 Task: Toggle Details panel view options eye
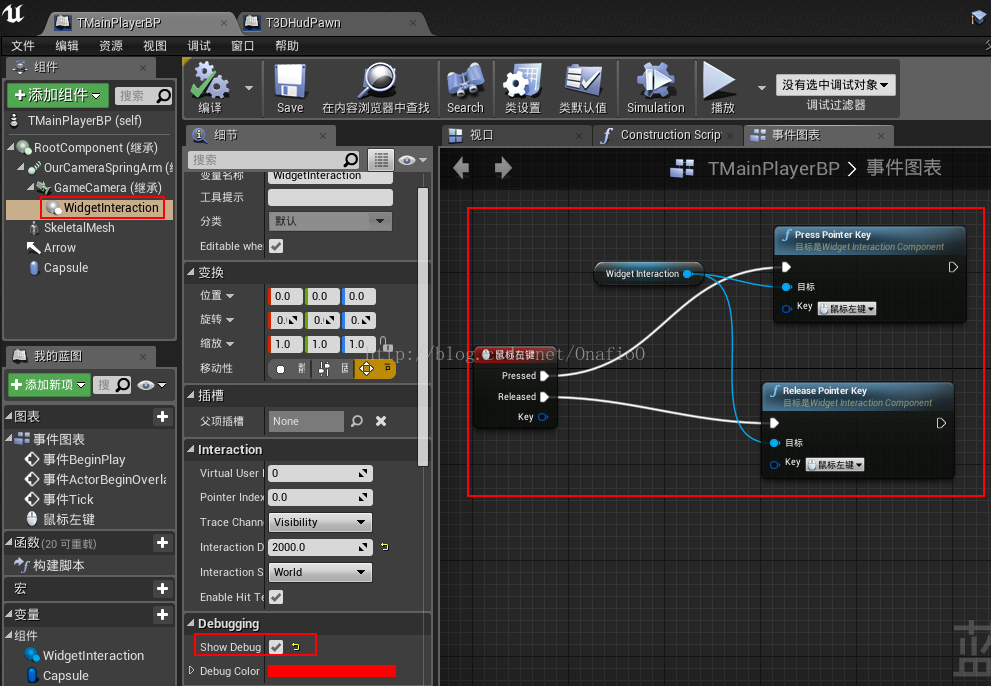[412, 160]
